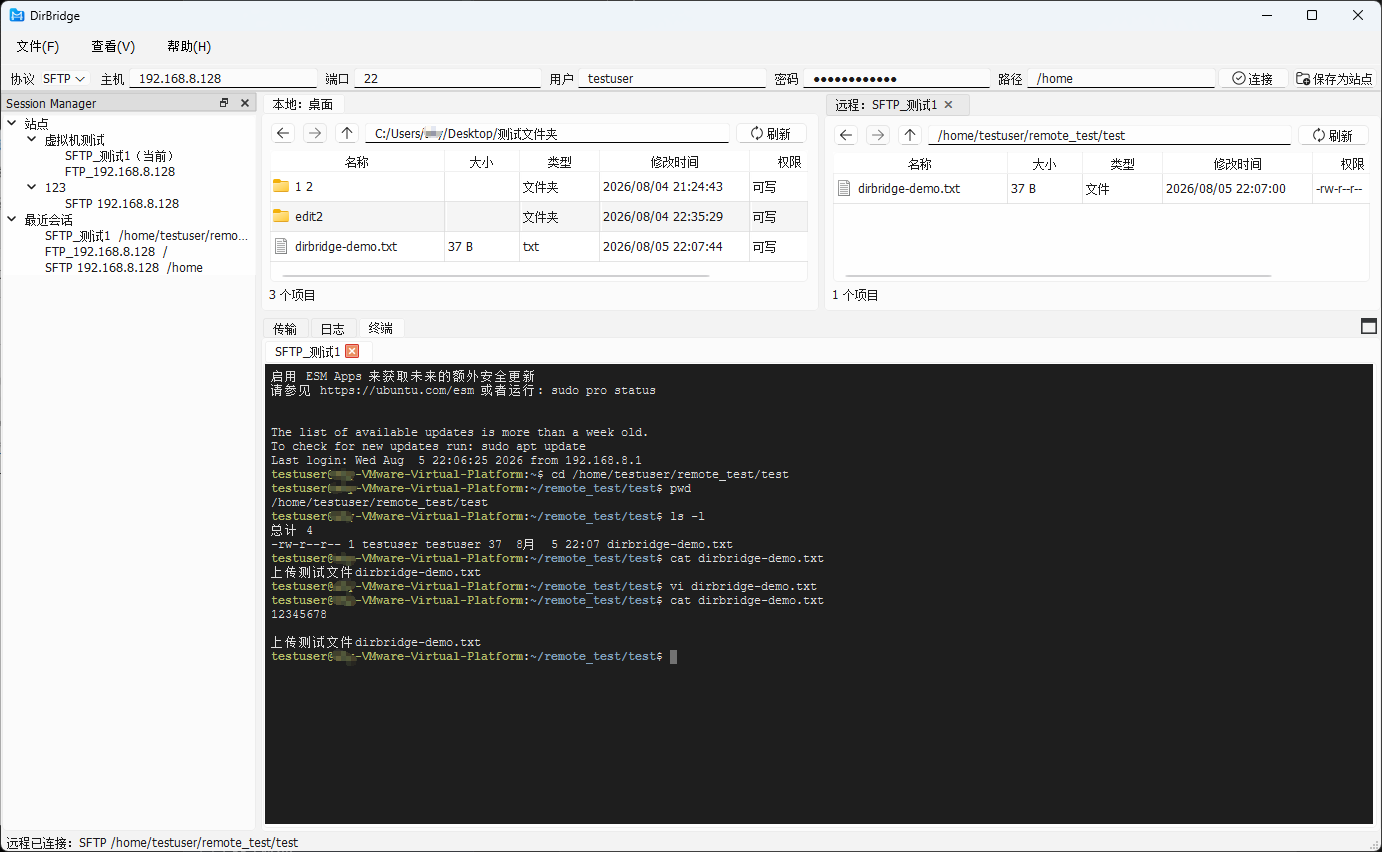The height and width of the screenshot is (852, 1382).
Task: Click local timestamp 2026/08/04 22:35:29
Action: 662,216
